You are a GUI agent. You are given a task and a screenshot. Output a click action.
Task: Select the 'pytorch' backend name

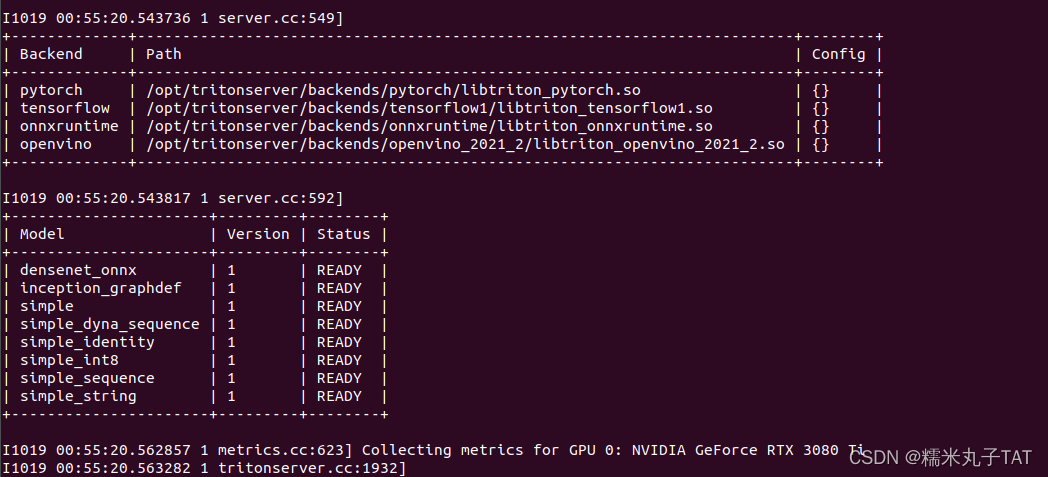[x=51, y=90]
